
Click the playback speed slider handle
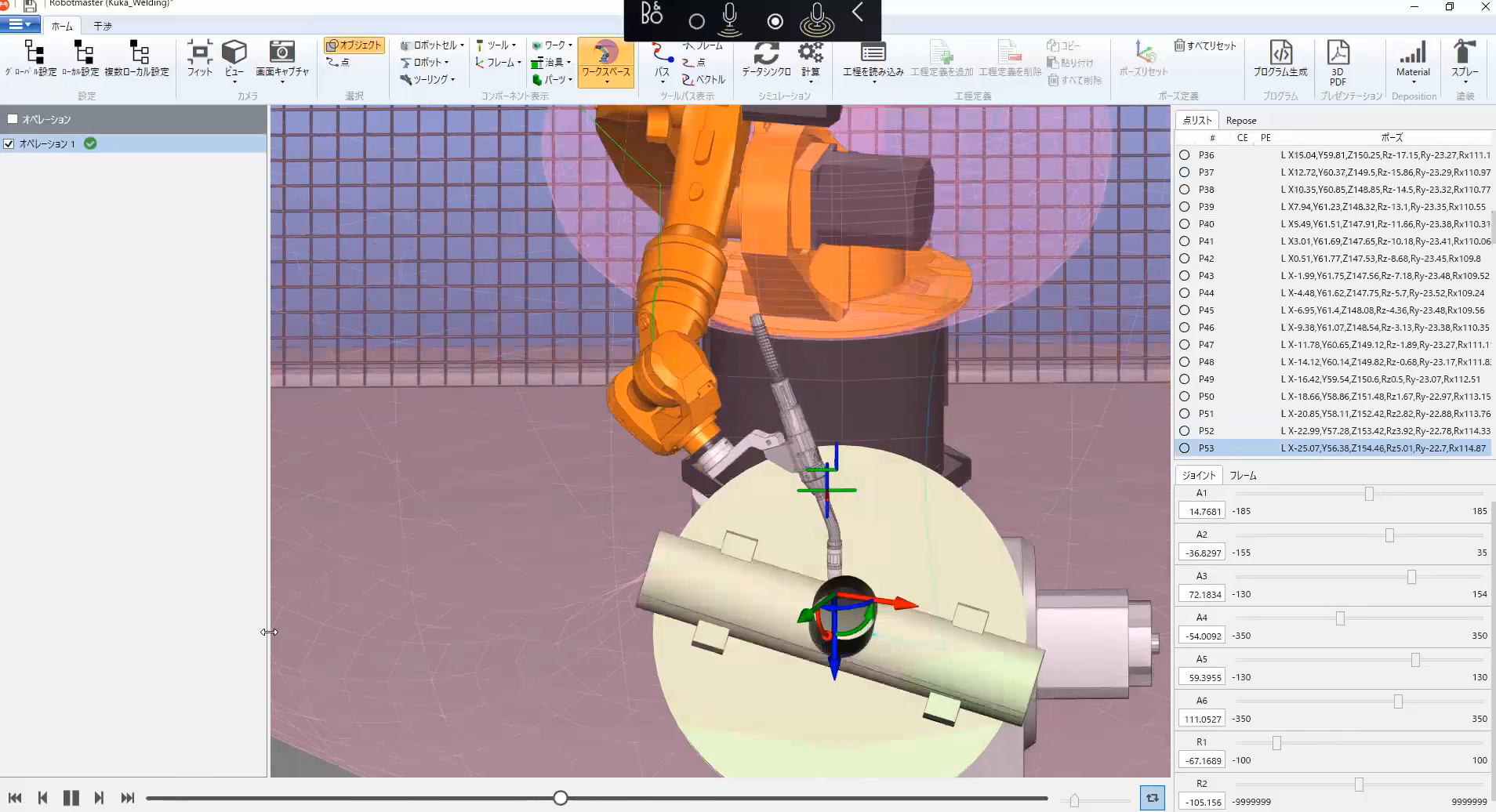click(x=1074, y=800)
